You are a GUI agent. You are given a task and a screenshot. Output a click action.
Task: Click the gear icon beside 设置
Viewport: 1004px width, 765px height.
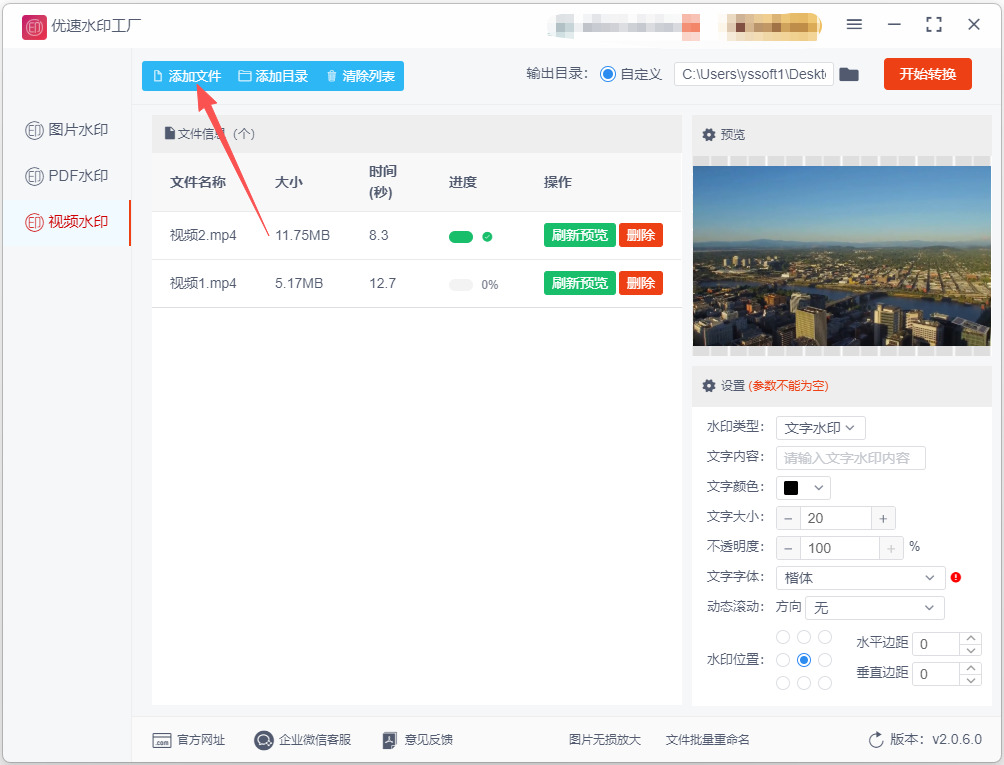[708, 385]
